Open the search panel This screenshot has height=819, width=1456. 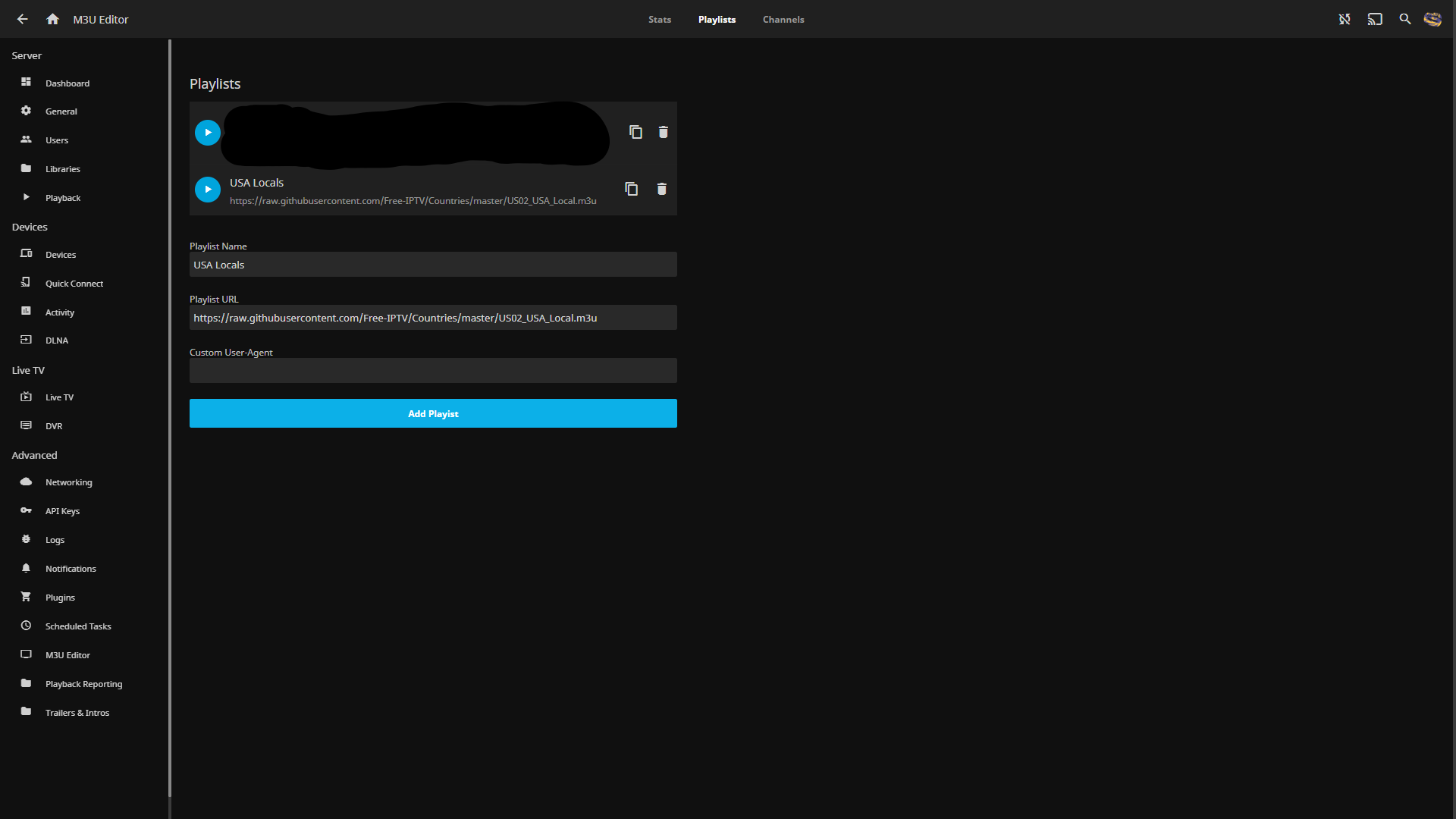pos(1405,19)
